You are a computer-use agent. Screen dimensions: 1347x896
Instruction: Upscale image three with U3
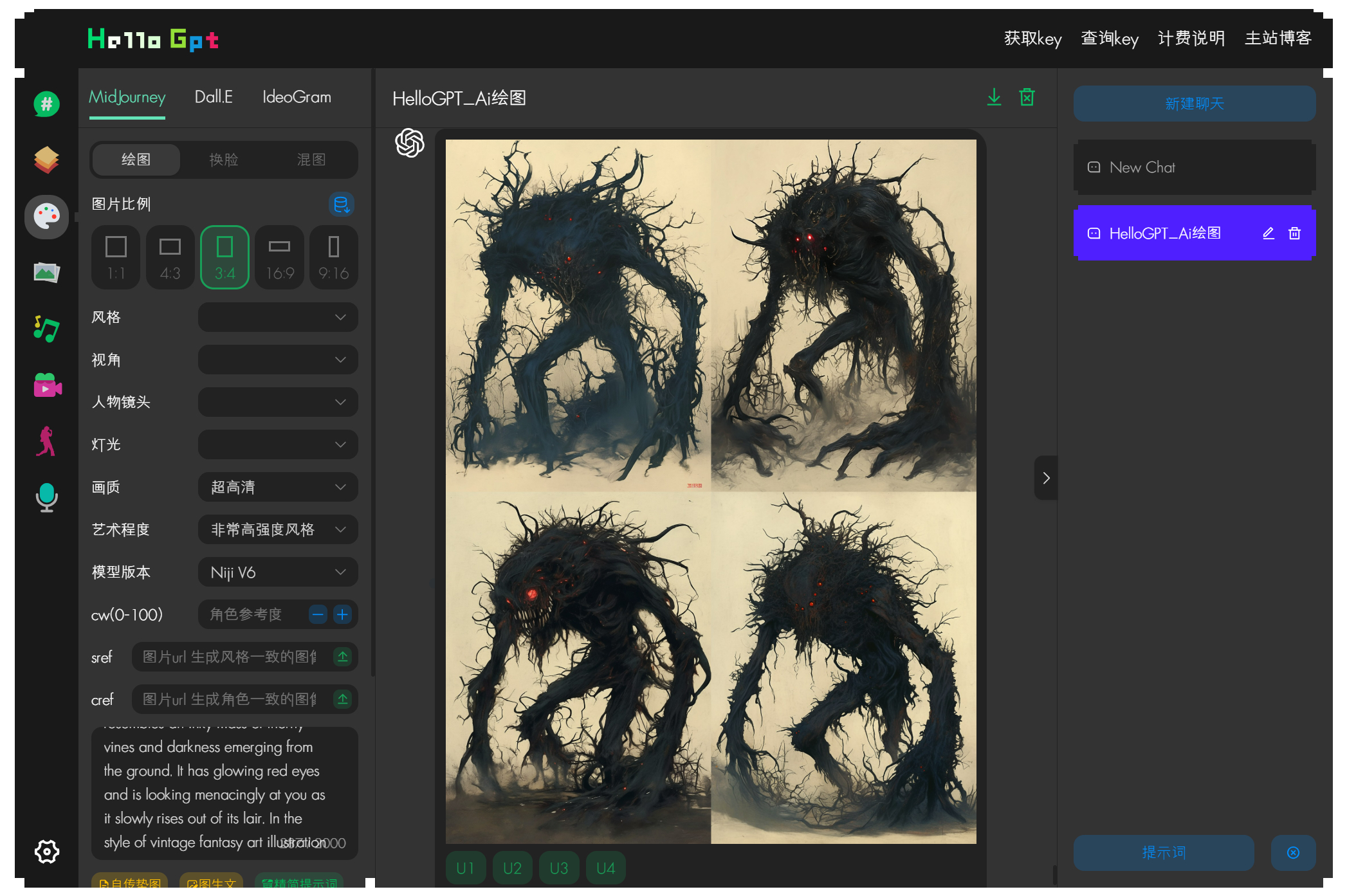(x=559, y=868)
